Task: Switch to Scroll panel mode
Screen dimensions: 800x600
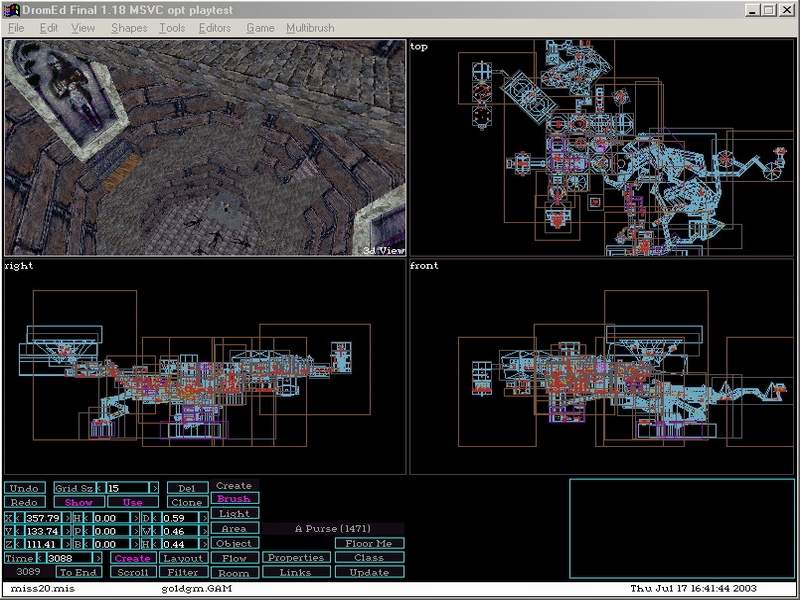Action: pos(132,572)
